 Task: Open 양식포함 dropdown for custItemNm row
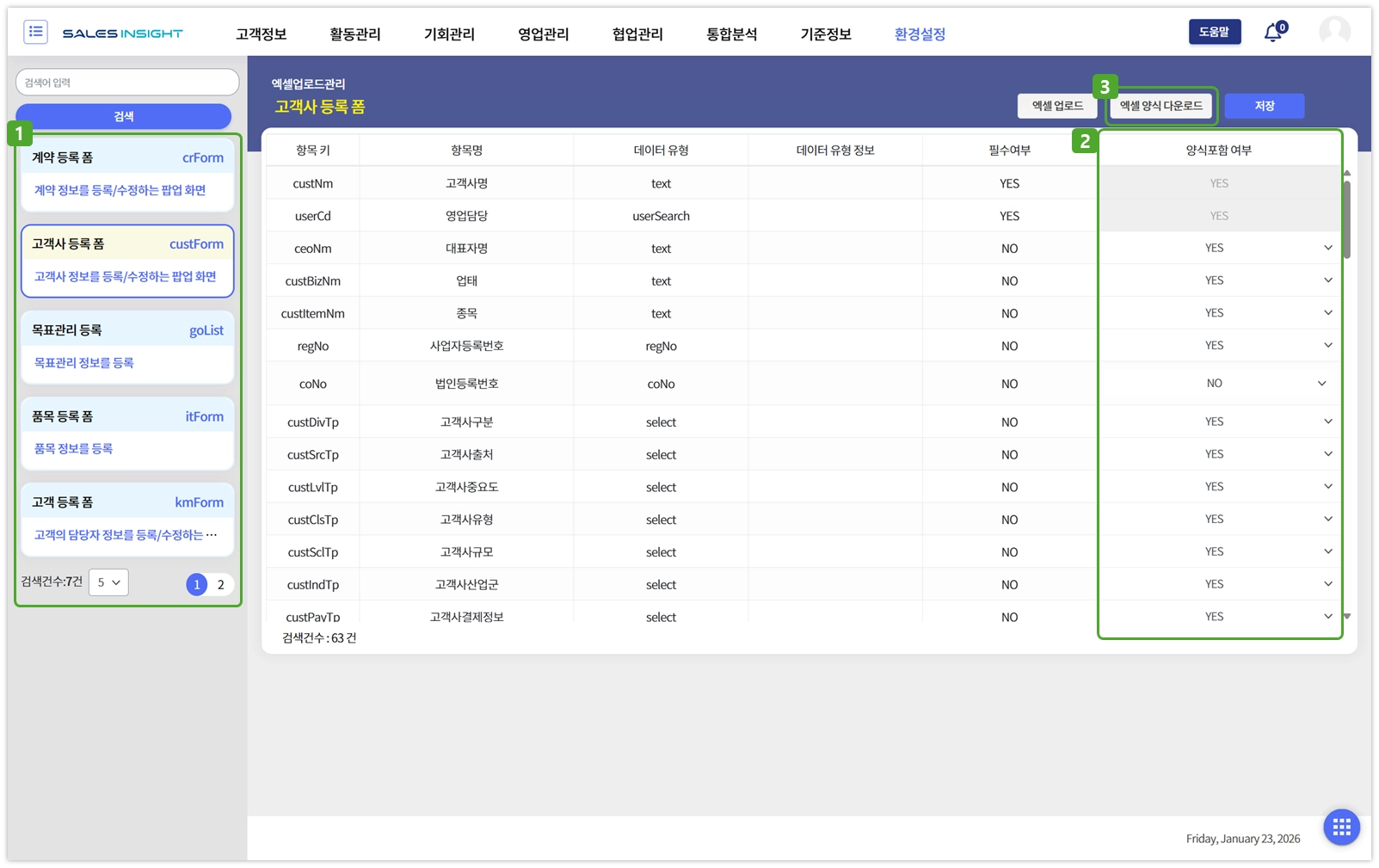(1219, 313)
